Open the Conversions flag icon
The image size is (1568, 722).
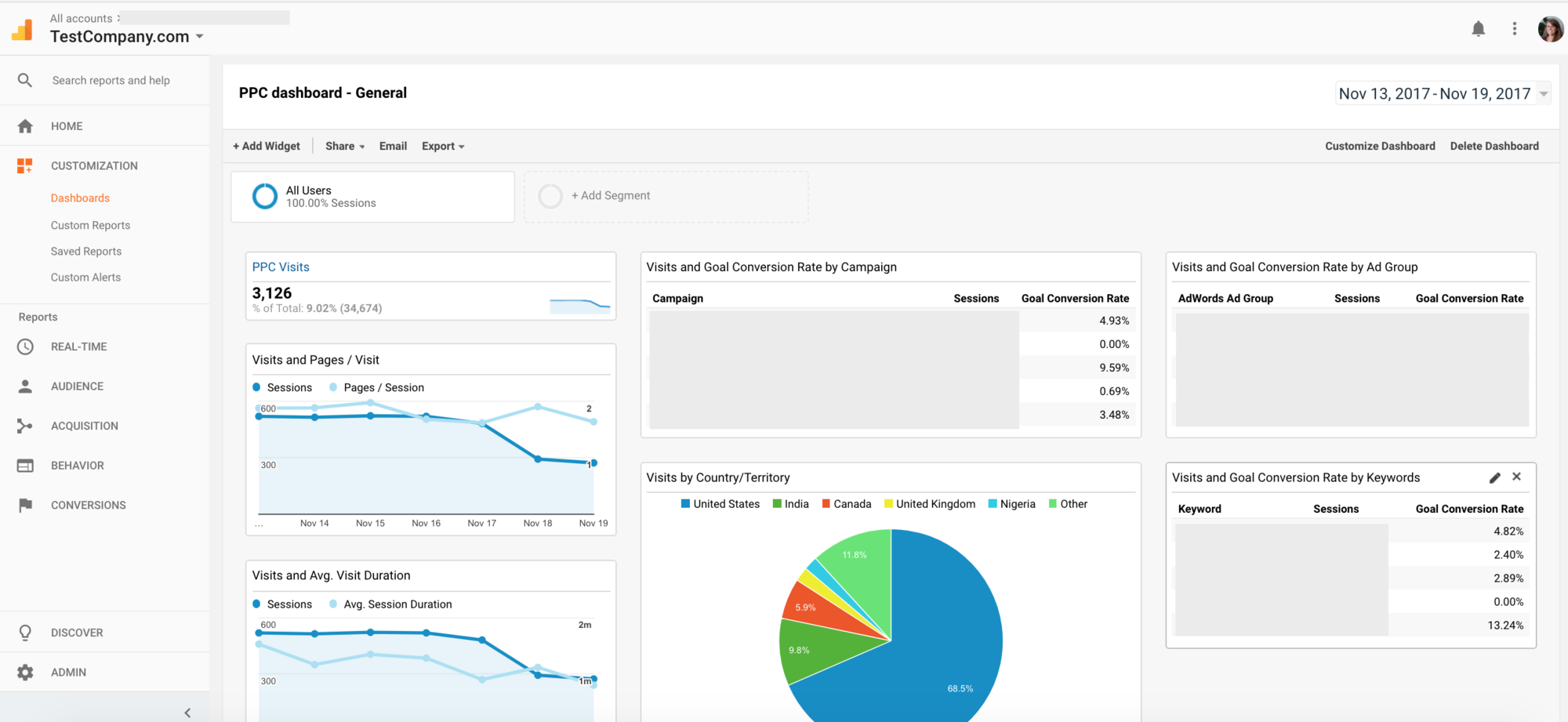(x=24, y=505)
